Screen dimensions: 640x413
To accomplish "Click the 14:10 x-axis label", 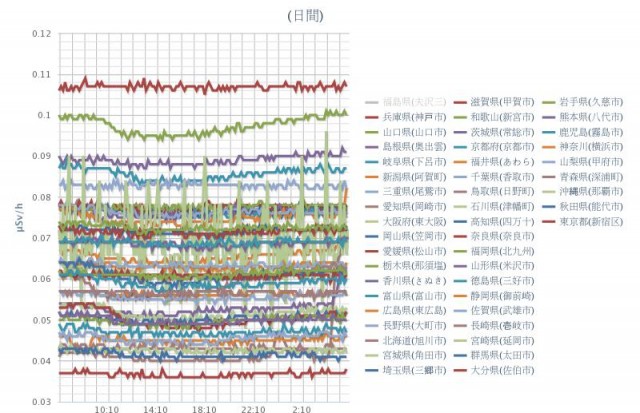I will (x=155, y=409).
